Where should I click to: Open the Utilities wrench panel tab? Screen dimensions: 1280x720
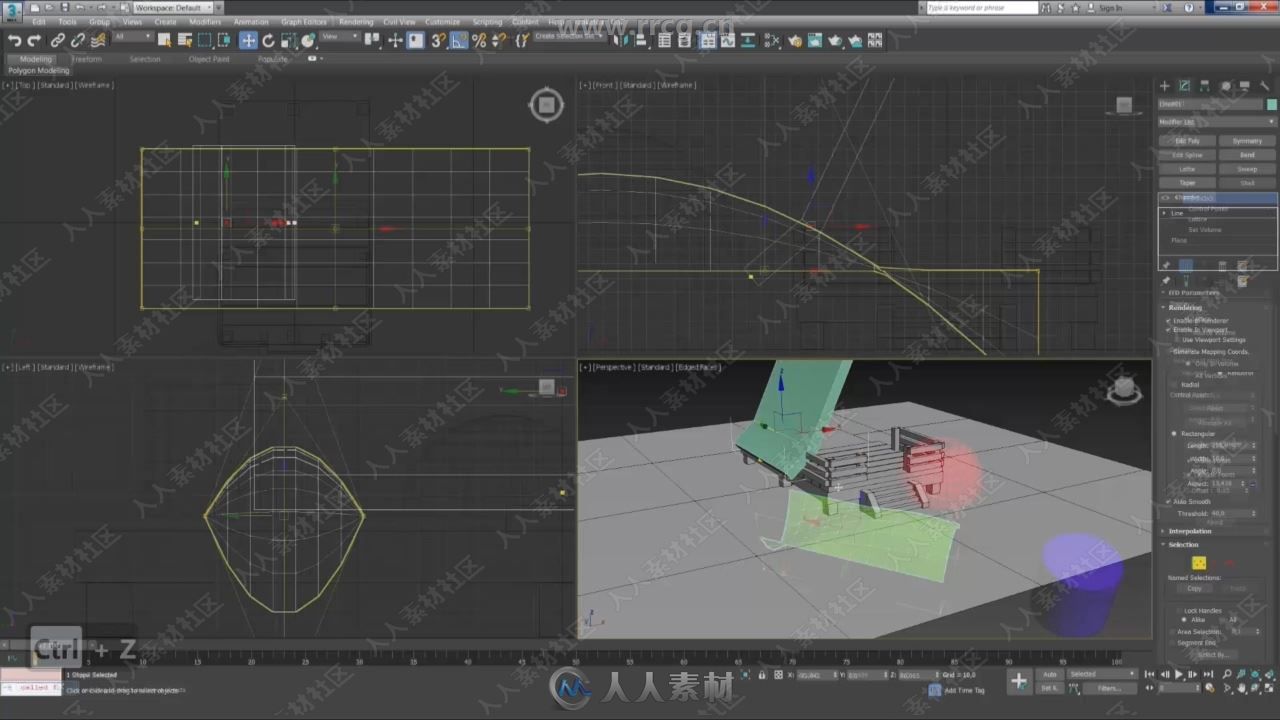(x=1264, y=86)
